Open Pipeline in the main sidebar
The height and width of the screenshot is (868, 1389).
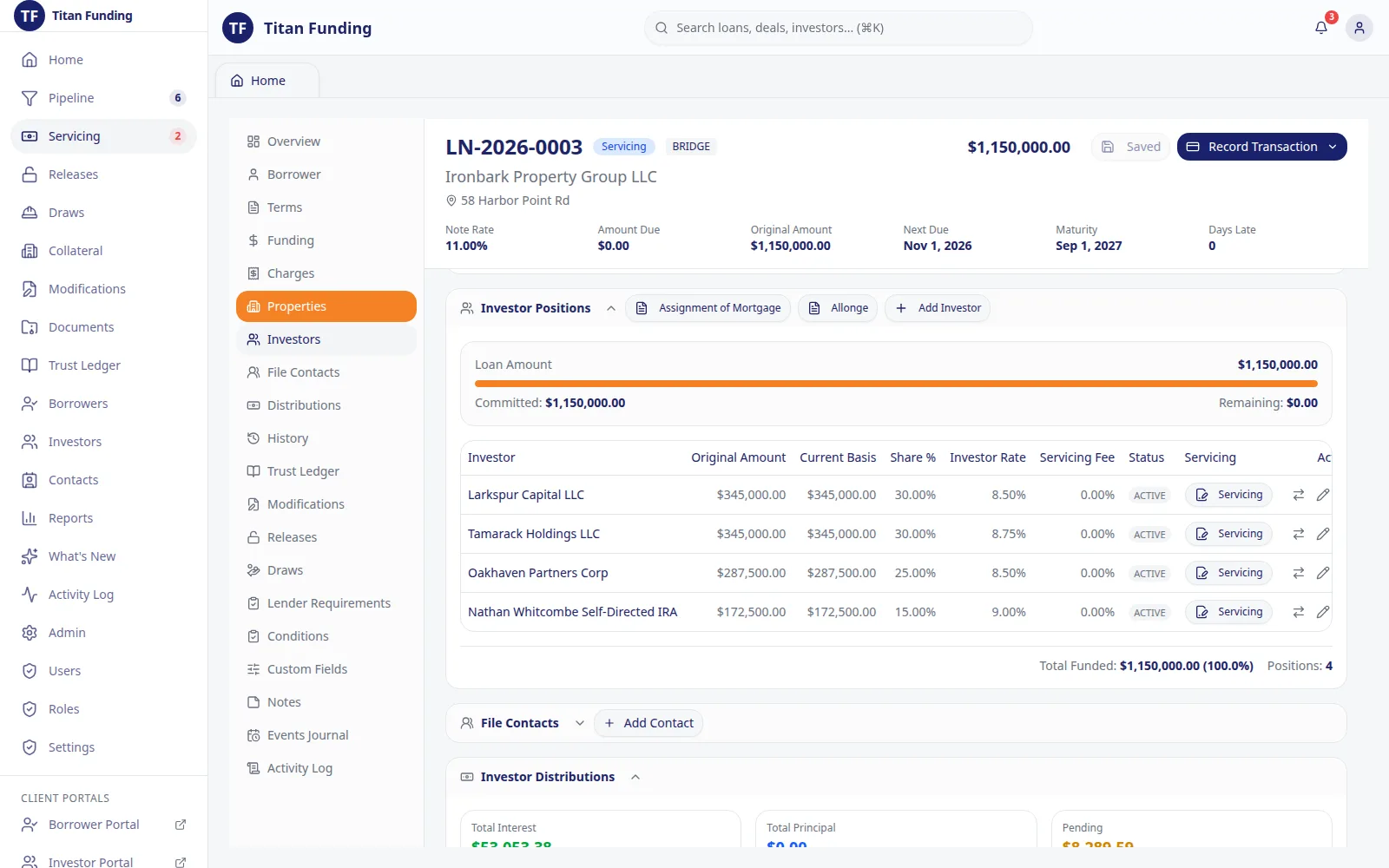(104, 98)
